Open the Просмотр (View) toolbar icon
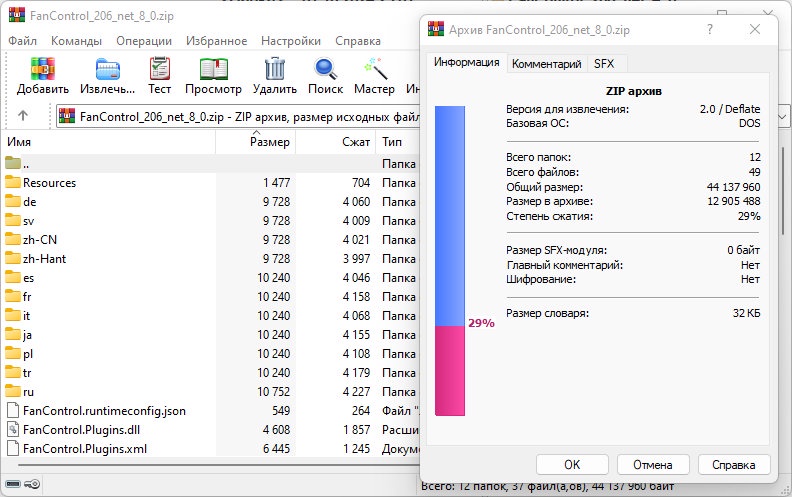Viewport: 792px width, 497px height. [x=213, y=70]
